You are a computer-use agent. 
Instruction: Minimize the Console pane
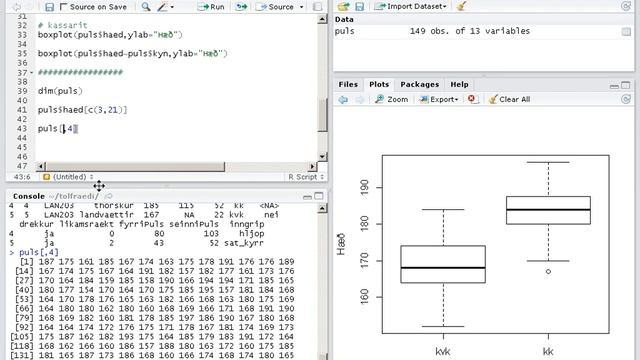tap(307, 197)
